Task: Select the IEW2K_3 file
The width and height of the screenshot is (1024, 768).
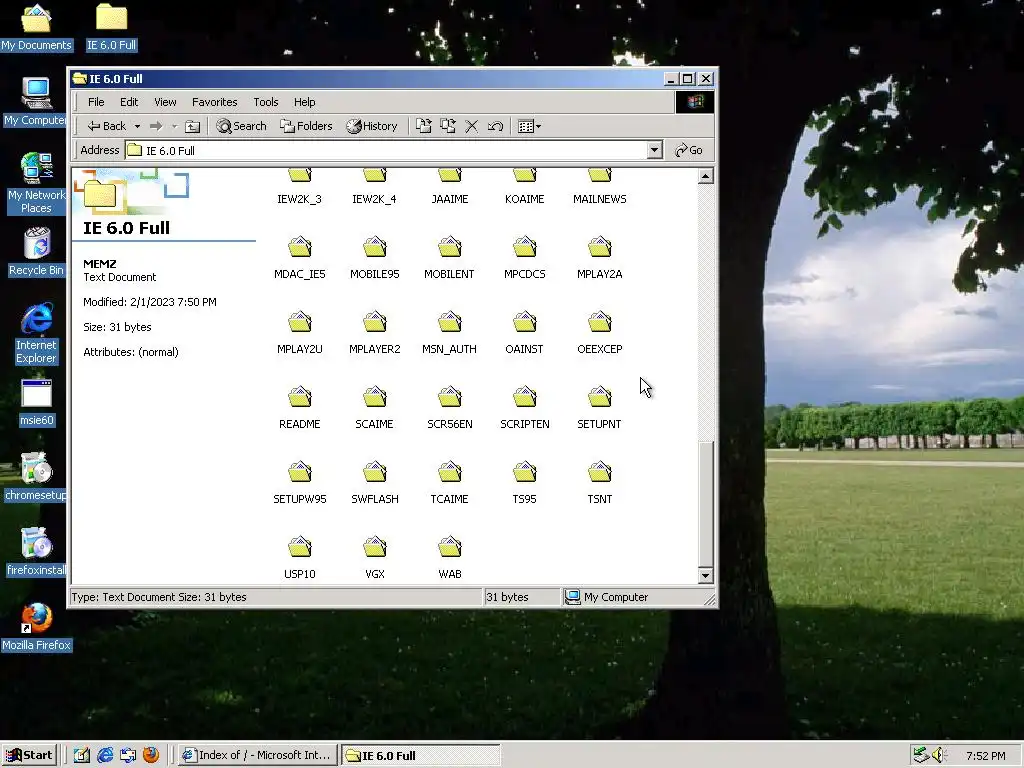Action: 300,186
